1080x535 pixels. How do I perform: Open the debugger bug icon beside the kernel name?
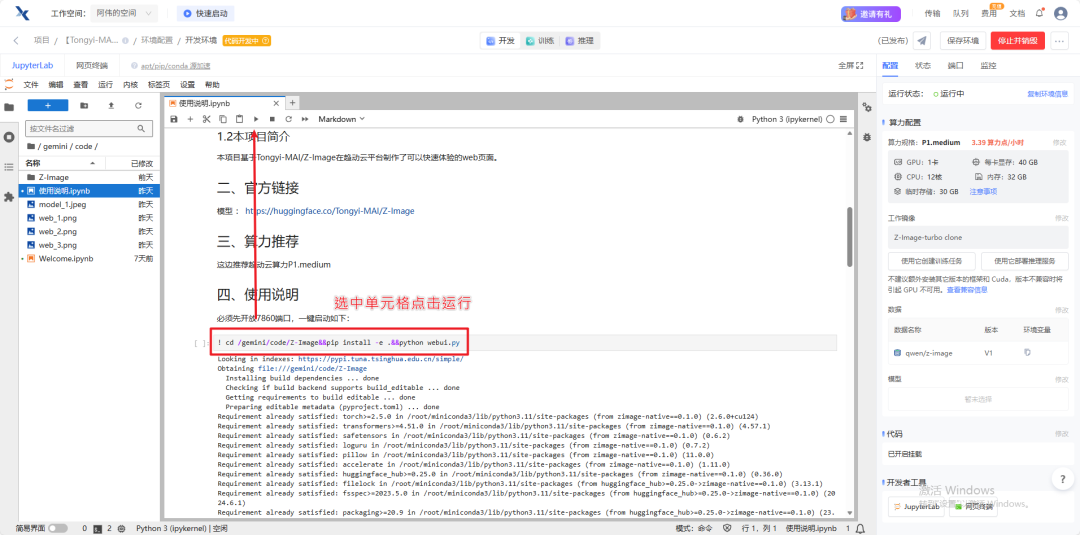pyautogui.click(x=740, y=119)
